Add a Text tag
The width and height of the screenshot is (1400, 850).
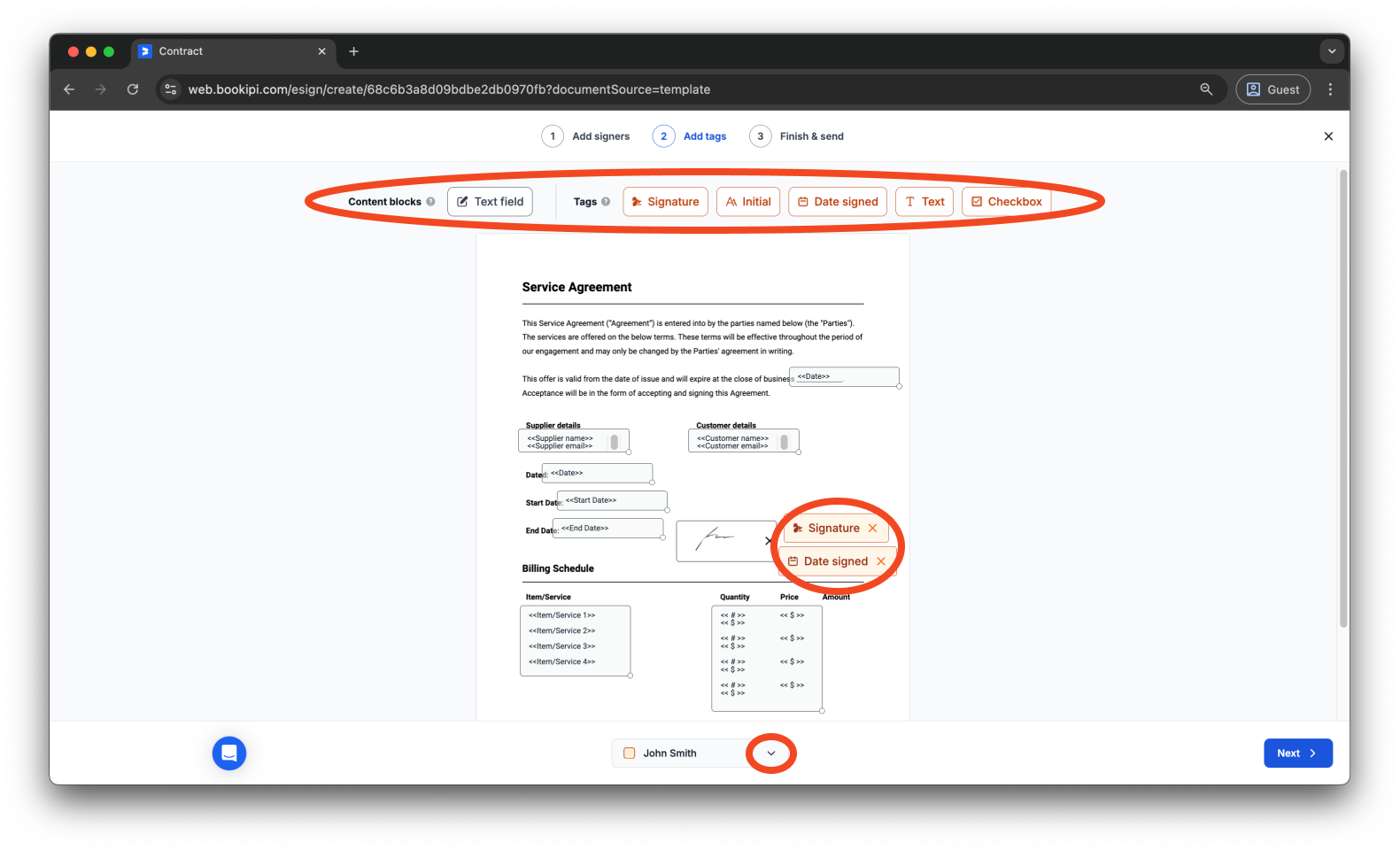[924, 202]
